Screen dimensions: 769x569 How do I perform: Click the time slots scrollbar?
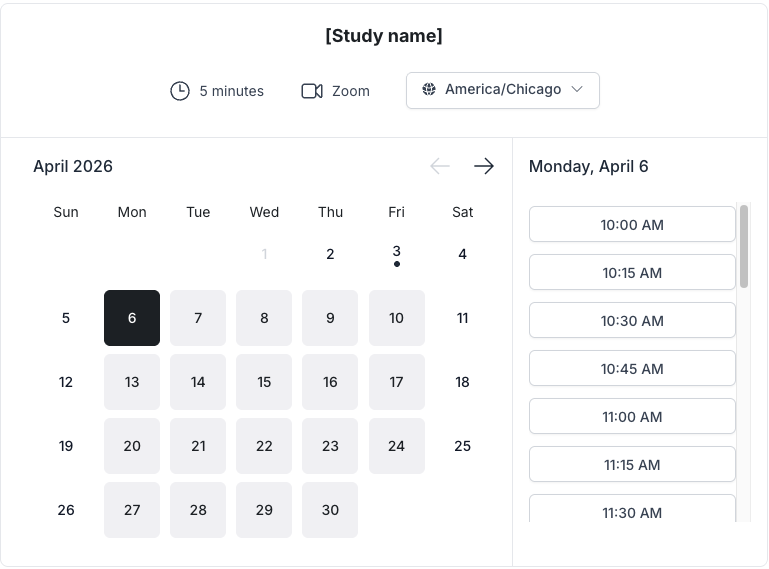click(744, 247)
